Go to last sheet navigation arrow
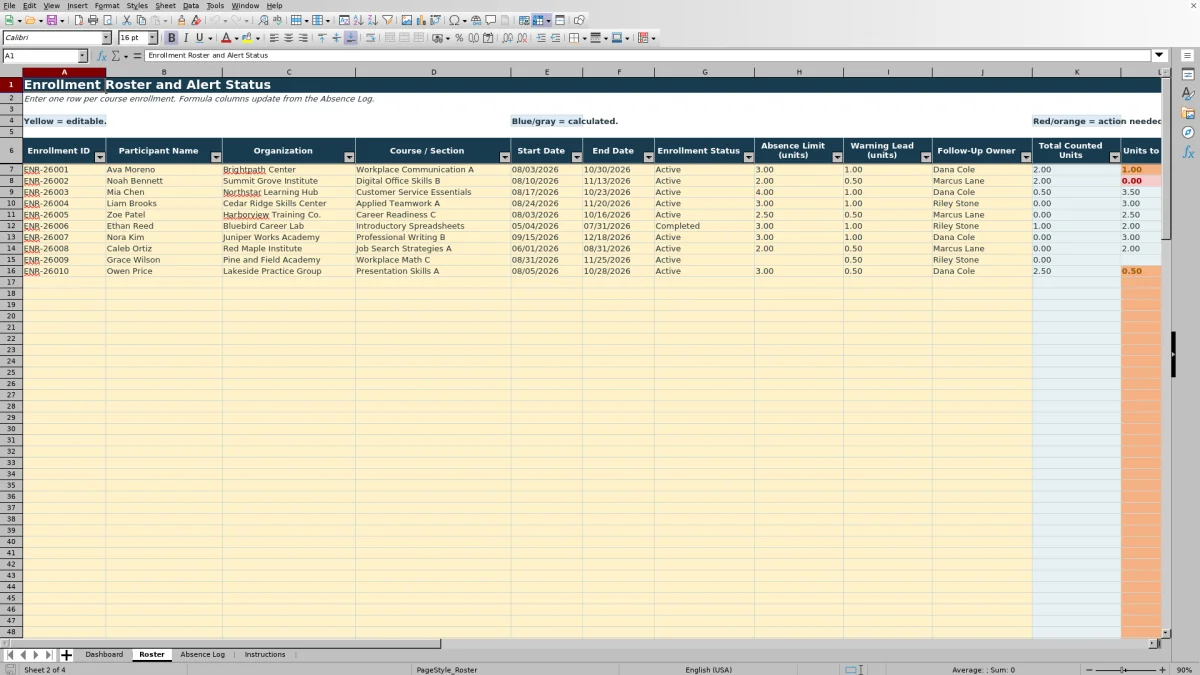This screenshot has width=1200, height=675. 48,655
